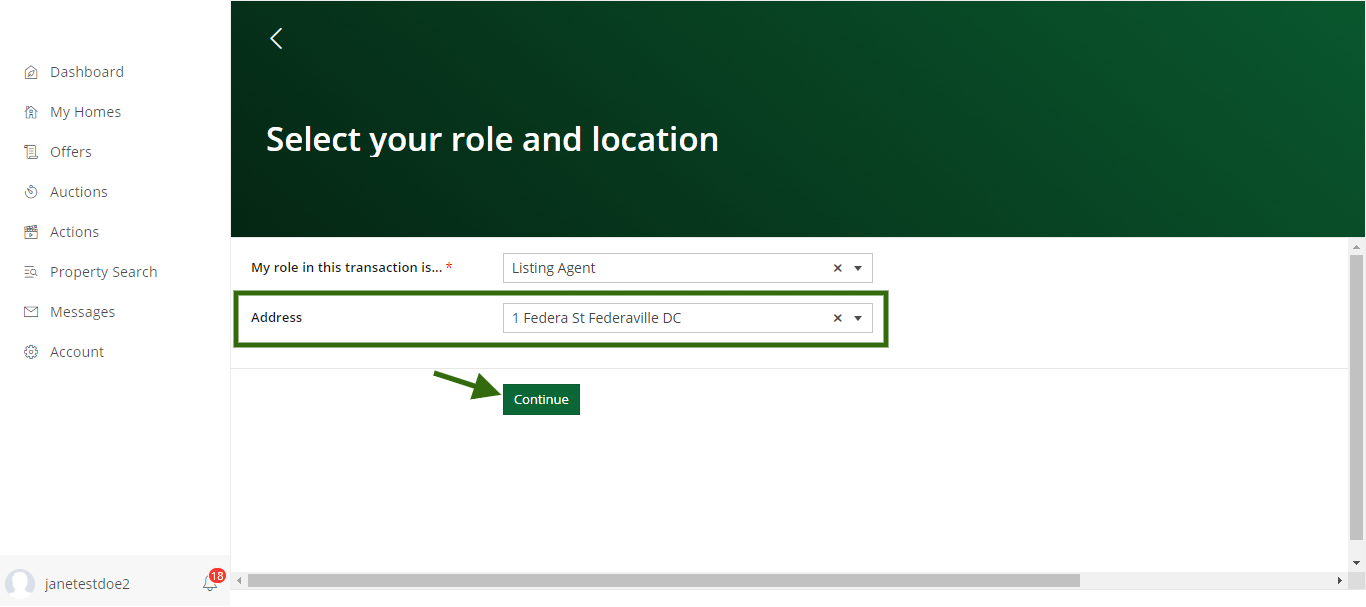
Task: Open the Listing Agent combo box
Action: pos(688,268)
